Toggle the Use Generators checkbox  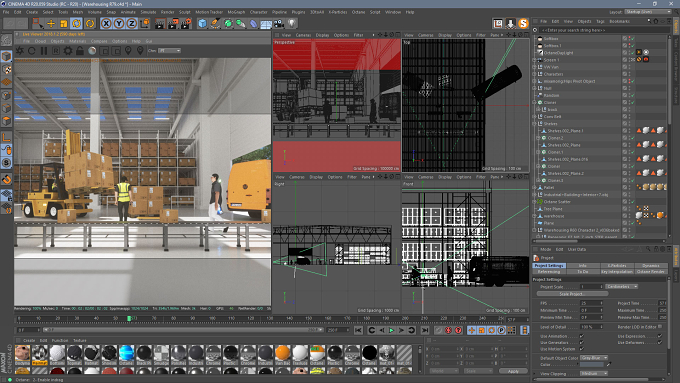coord(582,343)
